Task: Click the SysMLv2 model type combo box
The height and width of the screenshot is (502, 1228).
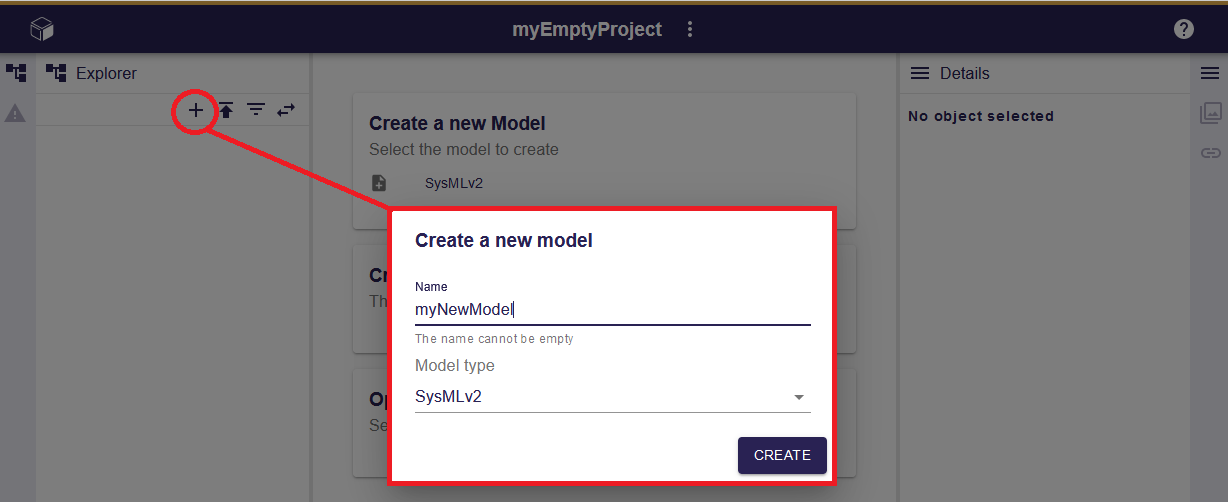Action: 600,397
